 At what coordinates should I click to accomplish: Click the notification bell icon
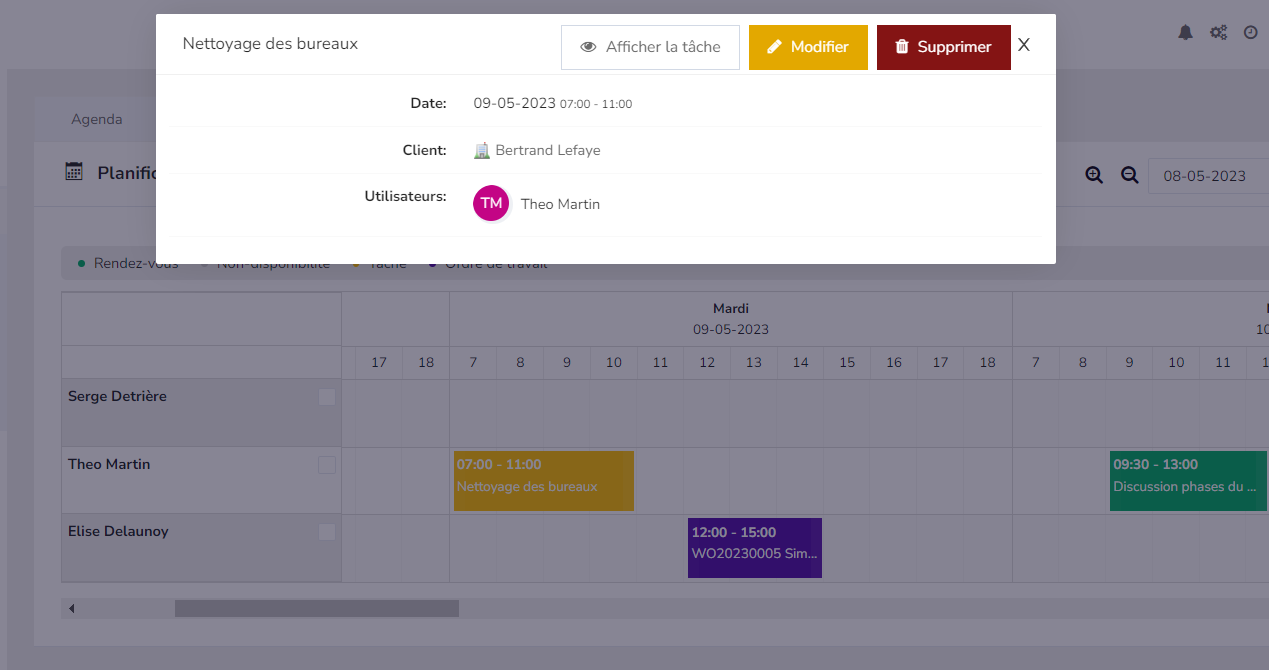pyautogui.click(x=1185, y=32)
